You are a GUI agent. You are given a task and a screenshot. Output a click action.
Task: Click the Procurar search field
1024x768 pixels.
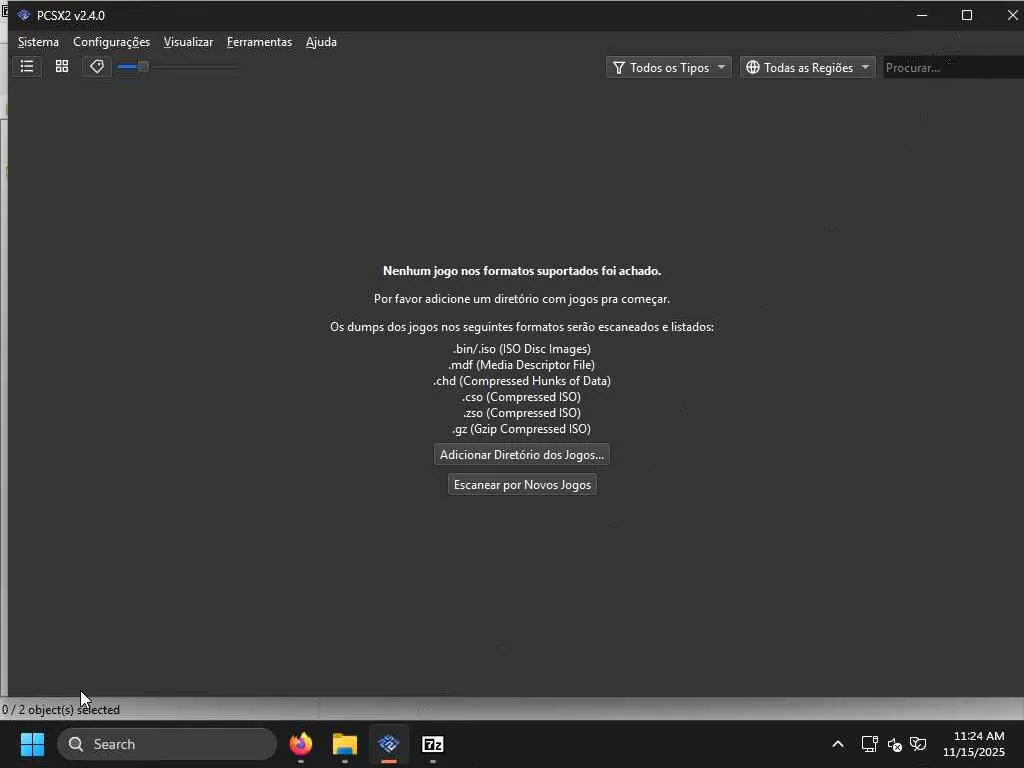coord(953,67)
